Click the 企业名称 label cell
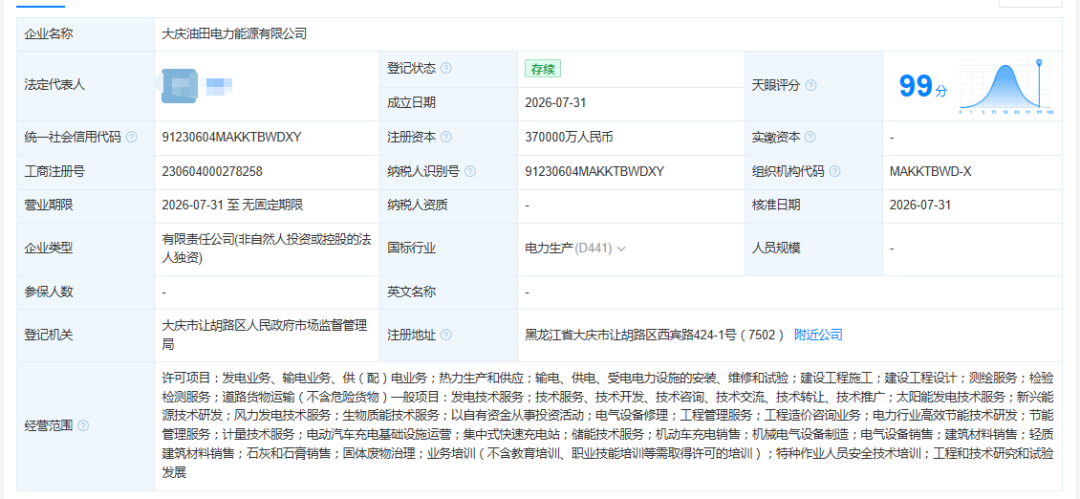 click(x=86, y=34)
